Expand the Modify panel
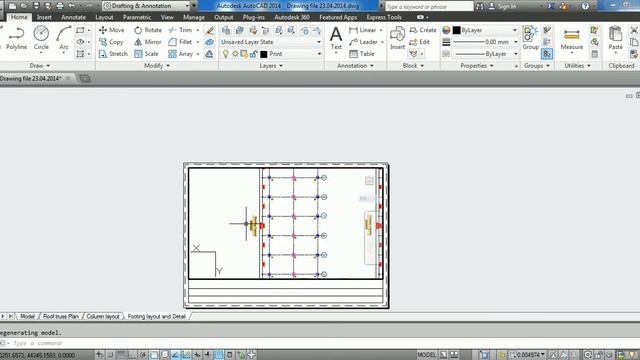Screen dimensions: 640x360 157,66
